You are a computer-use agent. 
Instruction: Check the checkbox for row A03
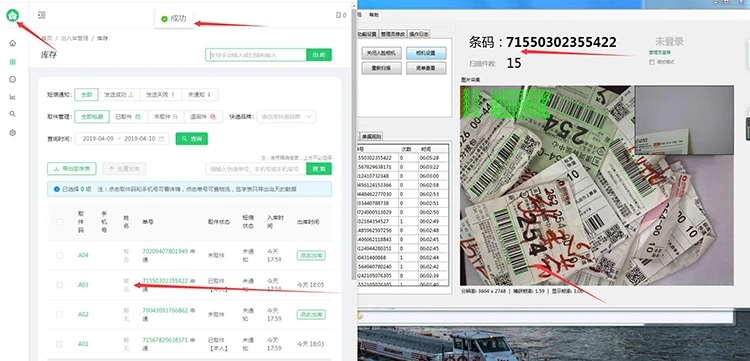(x=59, y=285)
